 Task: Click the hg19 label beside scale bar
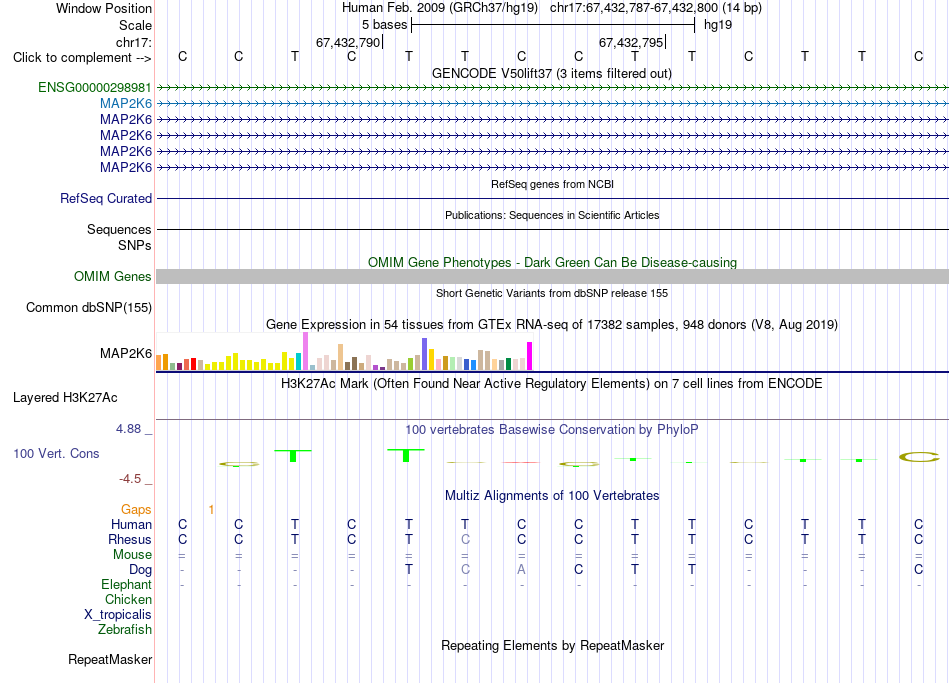coord(718,25)
